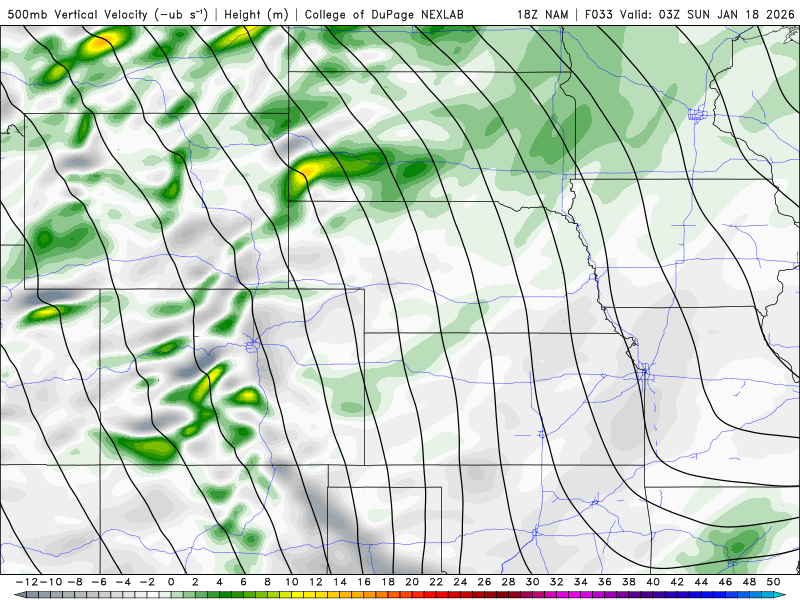Screen dimensions: 800x600
Task: Click the '34' value on the color scale
Action: click(581, 582)
